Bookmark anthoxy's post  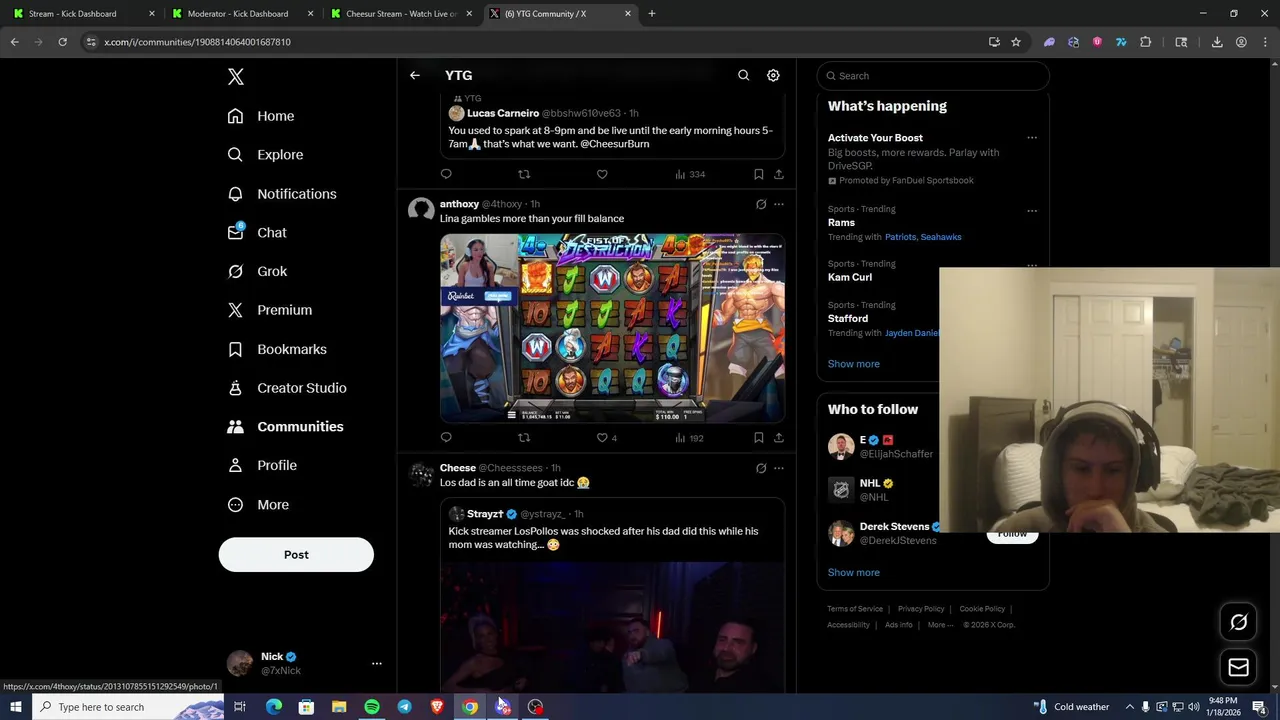(x=759, y=438)
